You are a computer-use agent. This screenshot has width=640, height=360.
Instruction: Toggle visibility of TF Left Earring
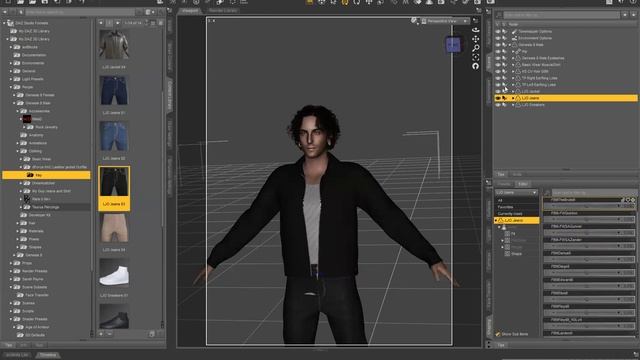(498, 85)
